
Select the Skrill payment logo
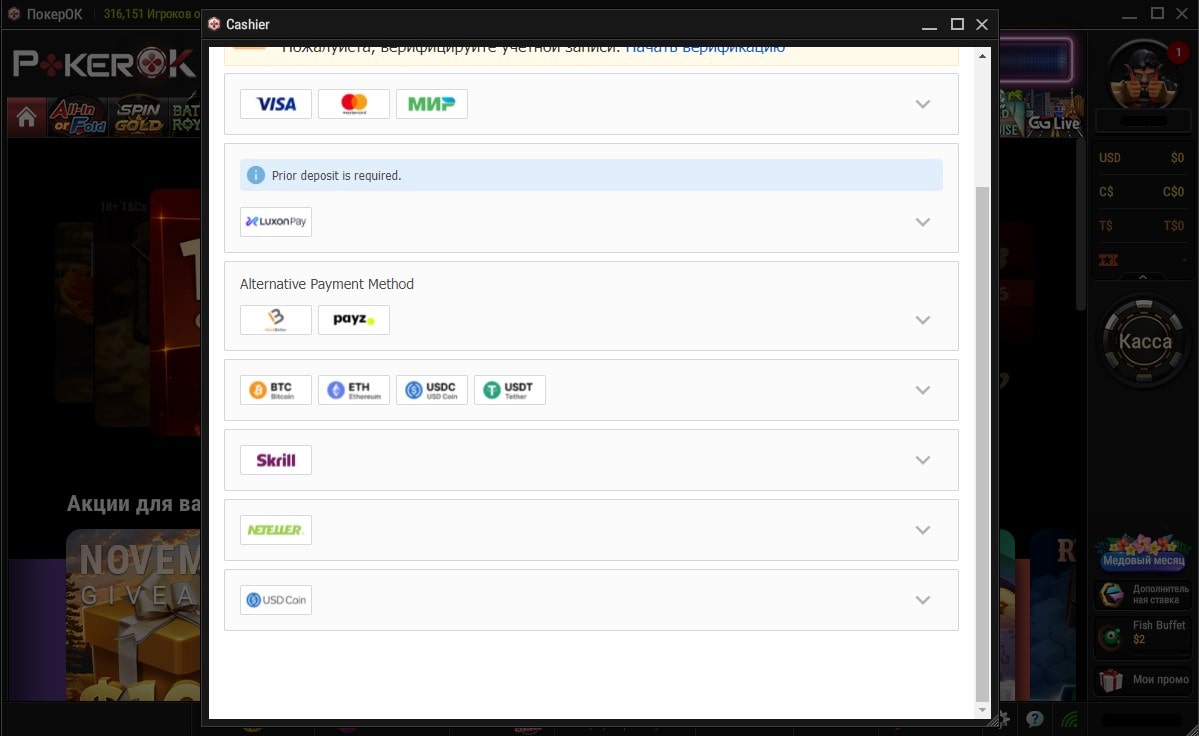(x=275, y=460)
